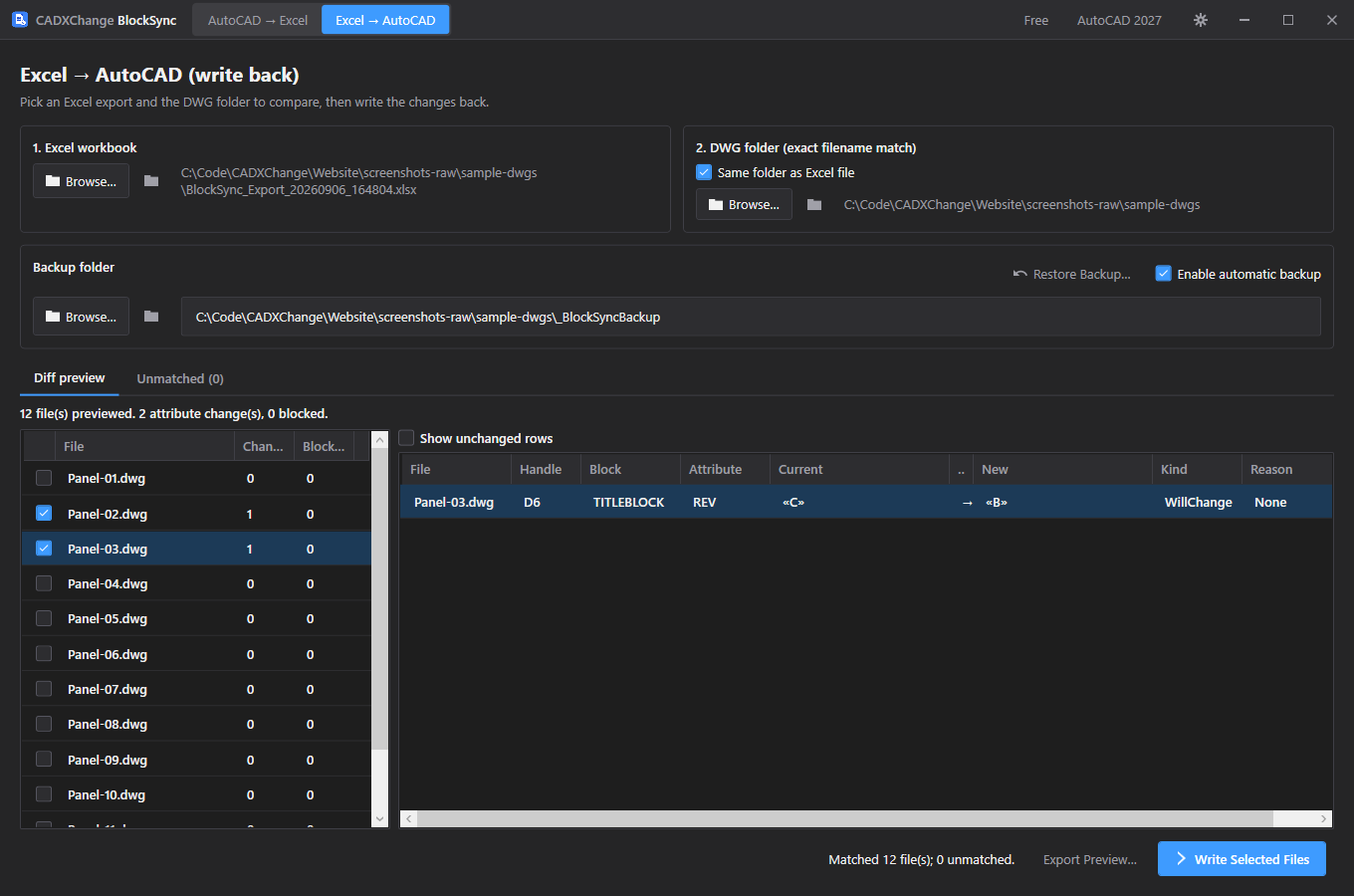Open folder icon next to Backup folder path
Screen dimensions: 1354x896
[151, 317]
